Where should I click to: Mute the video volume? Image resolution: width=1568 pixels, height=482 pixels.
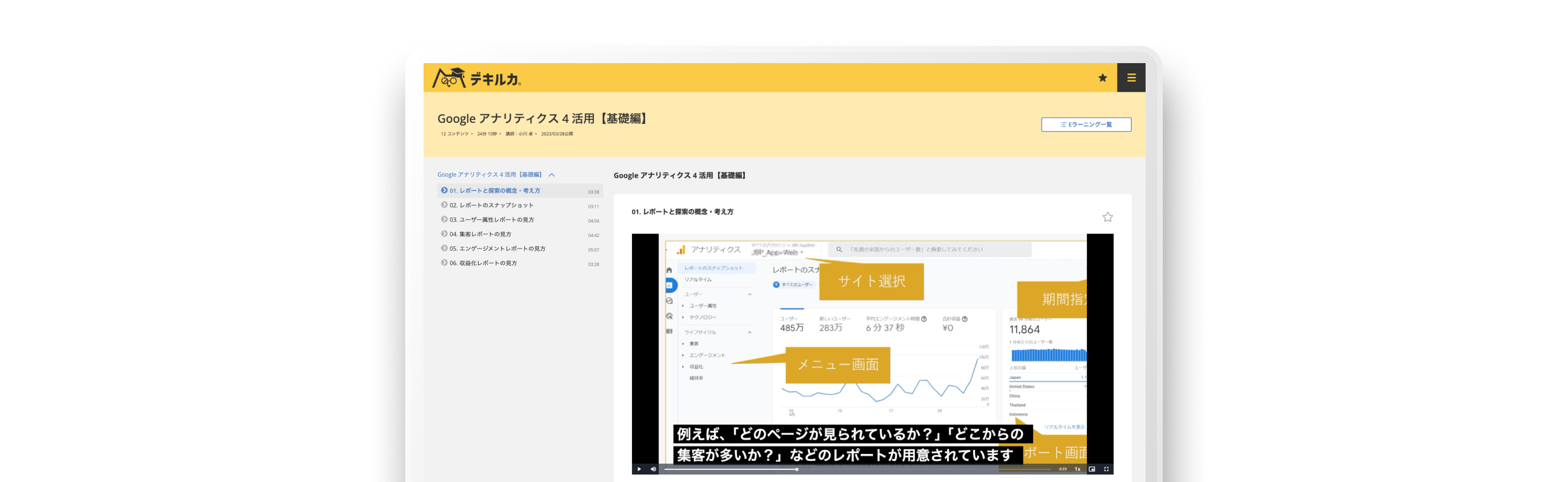(653, 469)
